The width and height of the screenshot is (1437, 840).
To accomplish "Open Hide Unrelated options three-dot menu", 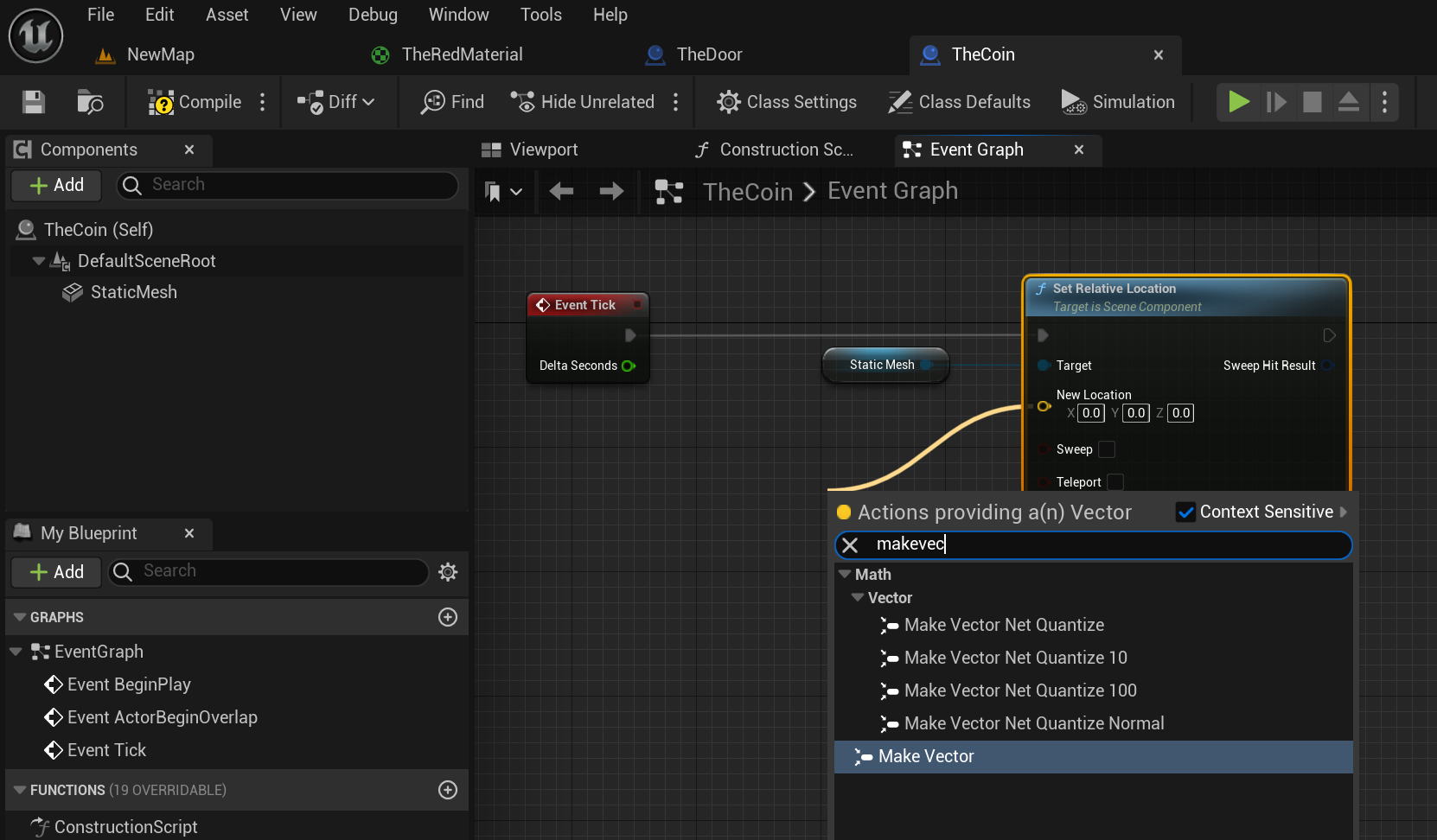I will click(x=676, y=102).
